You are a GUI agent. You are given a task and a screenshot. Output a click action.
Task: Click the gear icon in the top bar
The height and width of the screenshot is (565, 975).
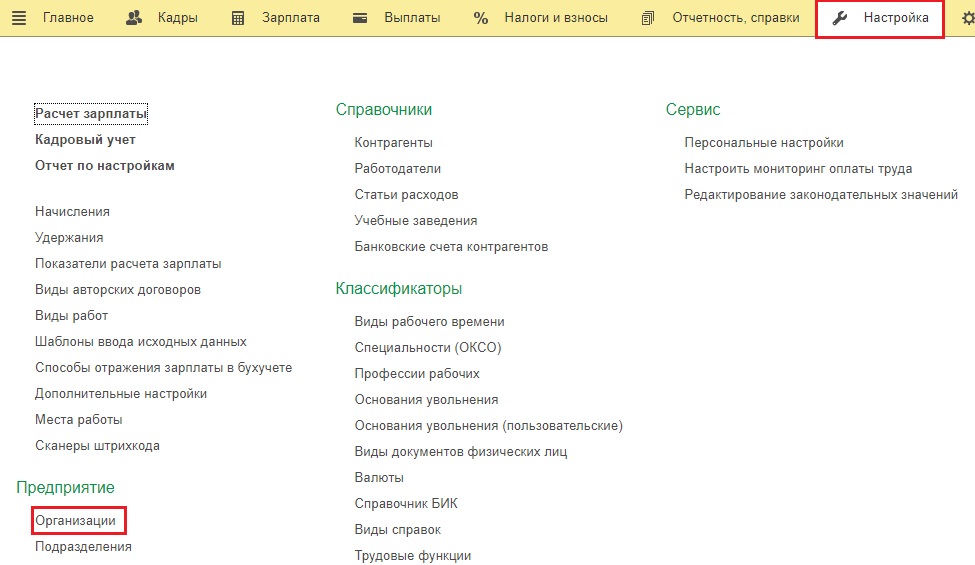(x=968, y=18)
